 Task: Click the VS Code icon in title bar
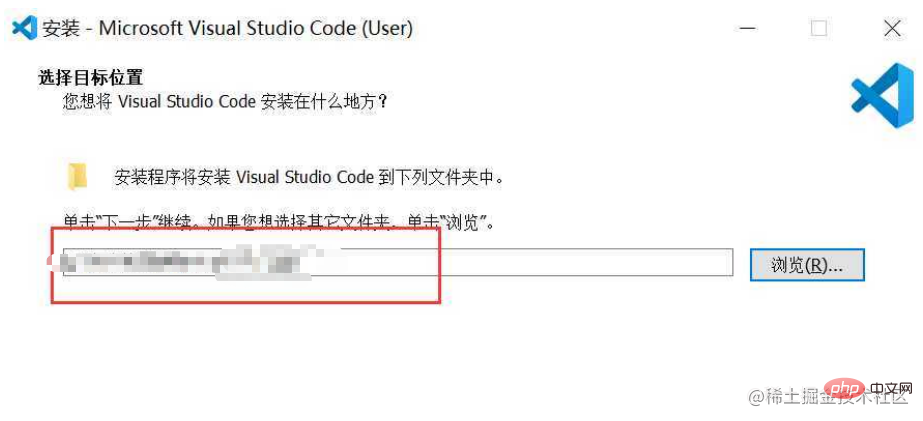(x=25, y=28)
